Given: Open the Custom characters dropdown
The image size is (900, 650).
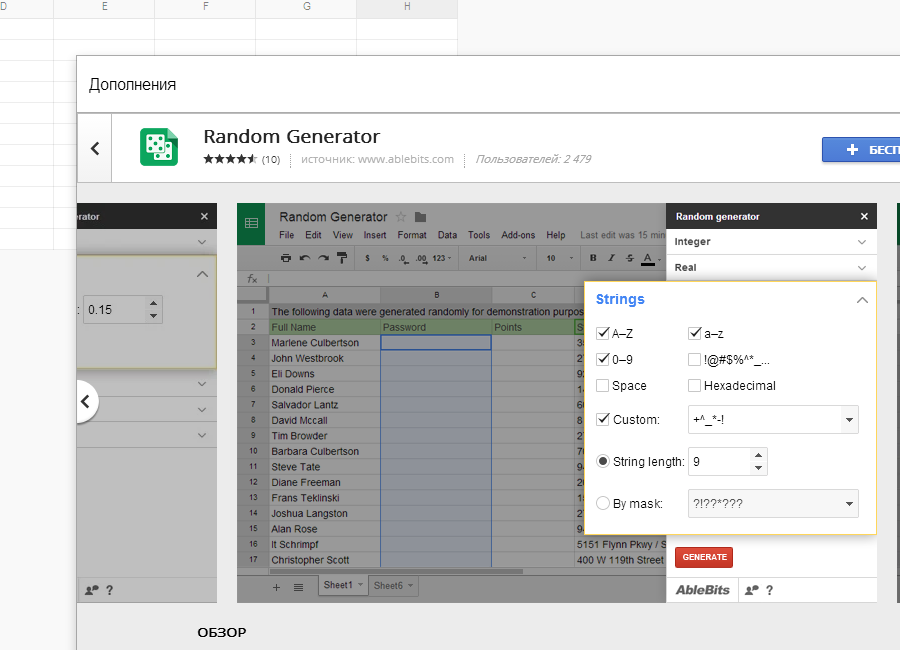Looking at the screenshot, I should click(849, 420).
